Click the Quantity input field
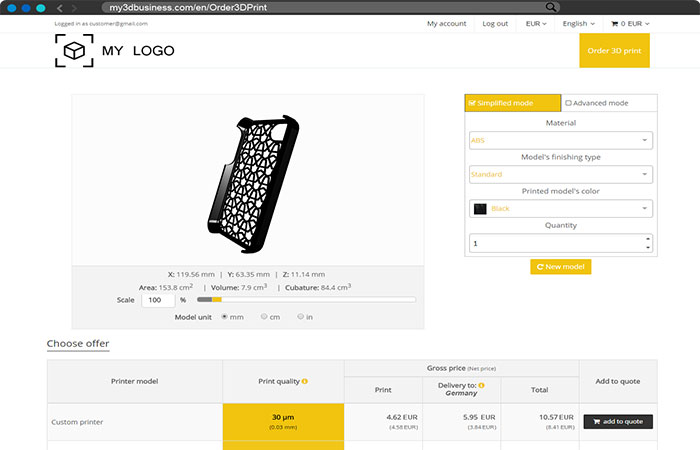 point(561,243)
